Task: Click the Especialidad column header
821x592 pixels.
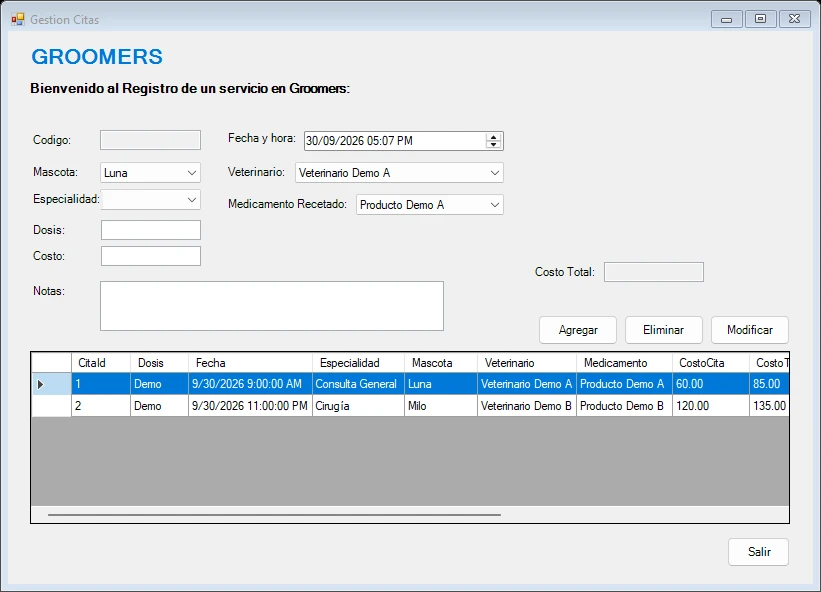Action: point(358,363)
